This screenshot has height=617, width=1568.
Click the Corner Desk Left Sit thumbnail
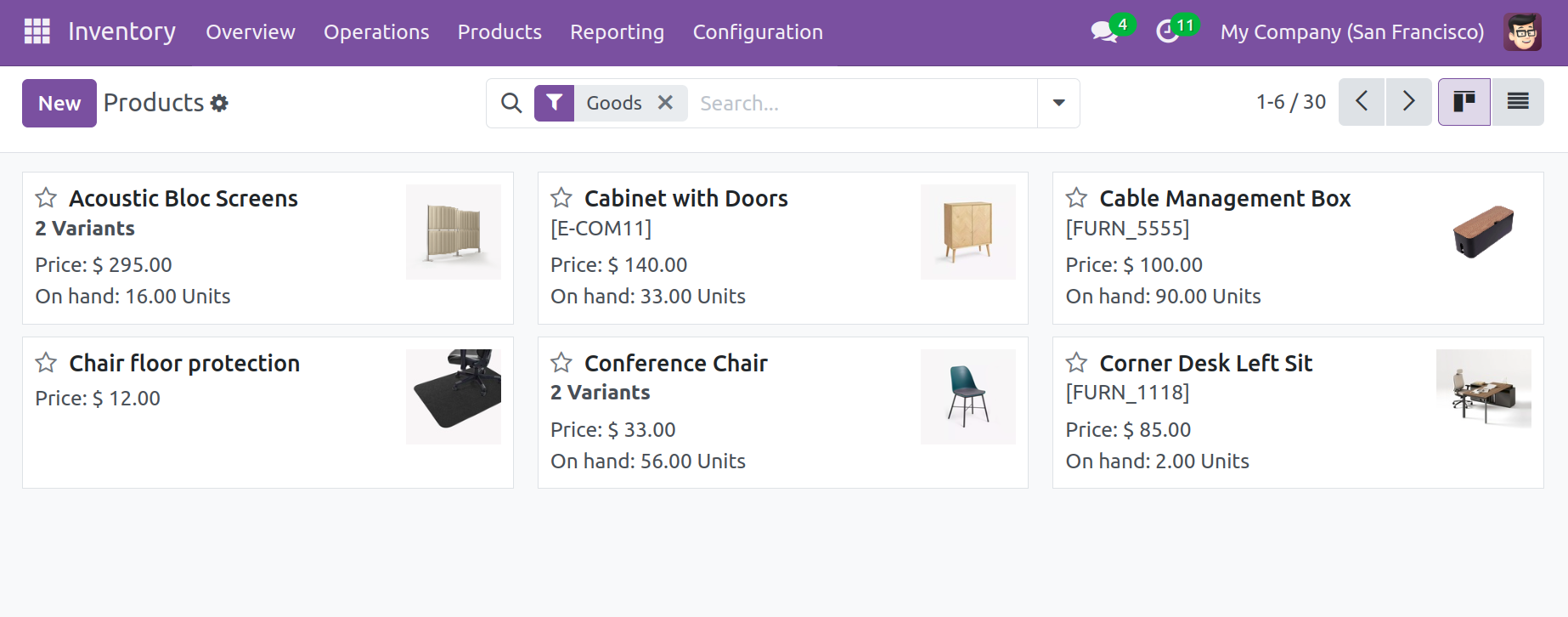click(x=1483, y=388)
